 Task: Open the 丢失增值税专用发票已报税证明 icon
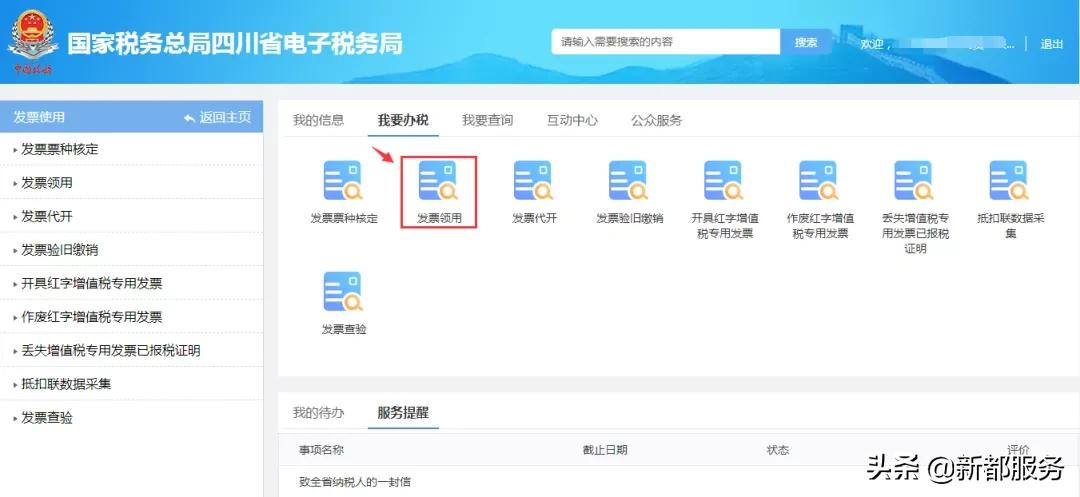point(913,181)
